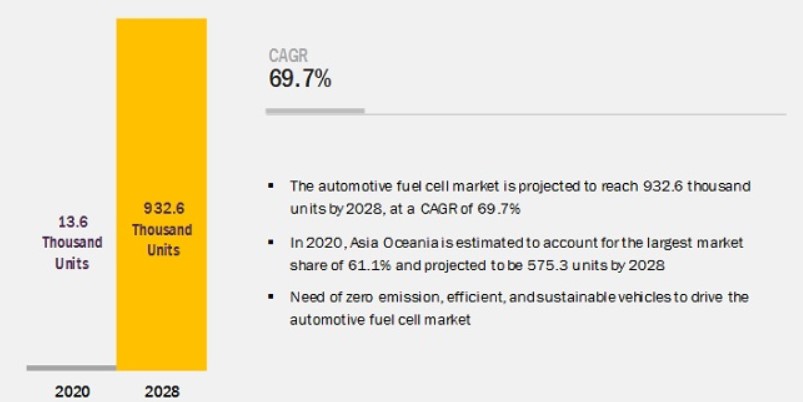Screen dimensions: 803x402
Task: Click the 69.7% CAGR value
Action: (300, 79)
